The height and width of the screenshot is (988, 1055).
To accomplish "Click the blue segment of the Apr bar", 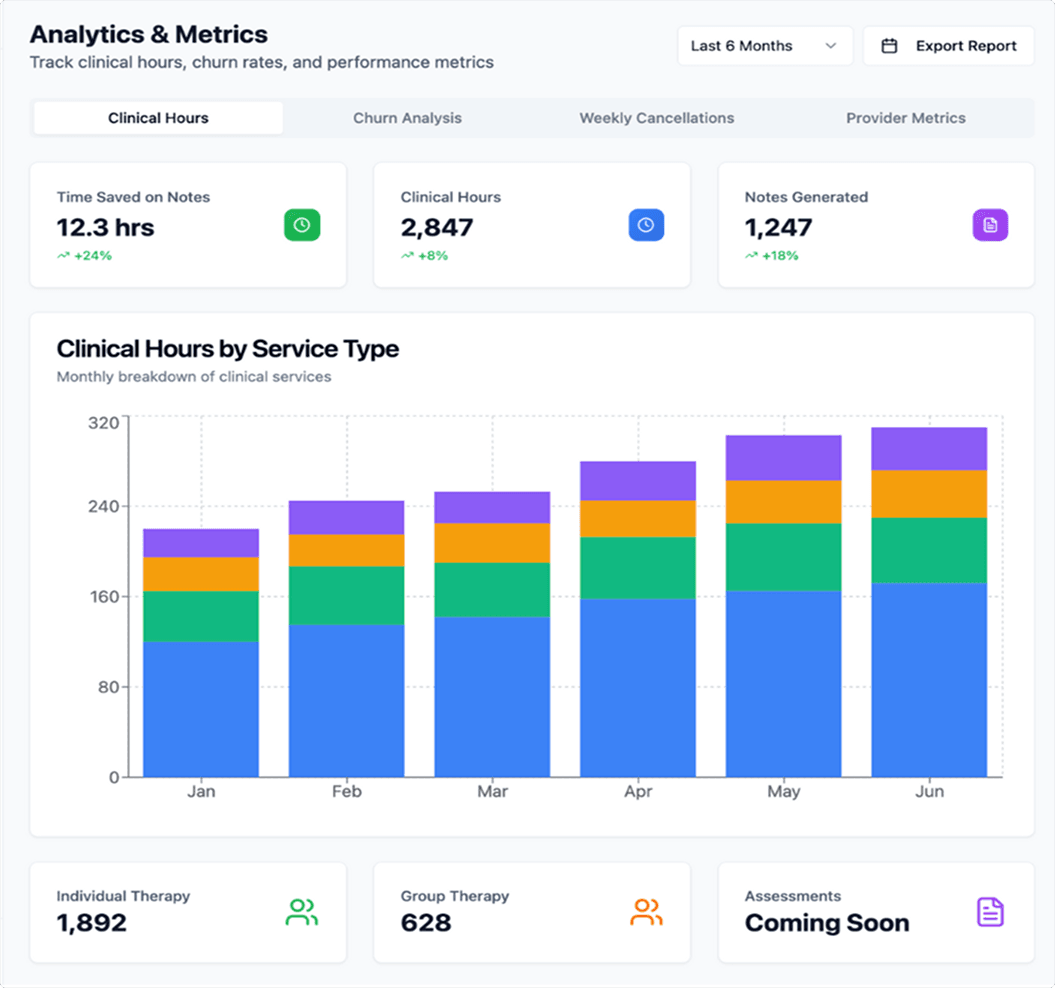I will (x=638, y=688).
